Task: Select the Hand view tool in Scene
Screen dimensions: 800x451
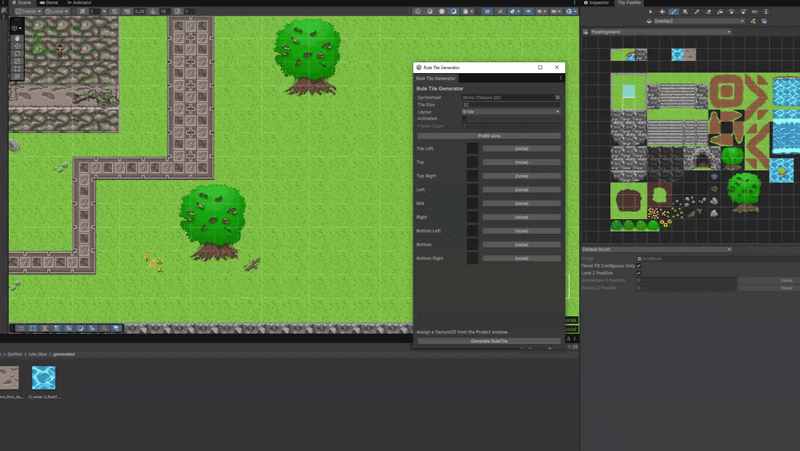Action: coord(17,38)
